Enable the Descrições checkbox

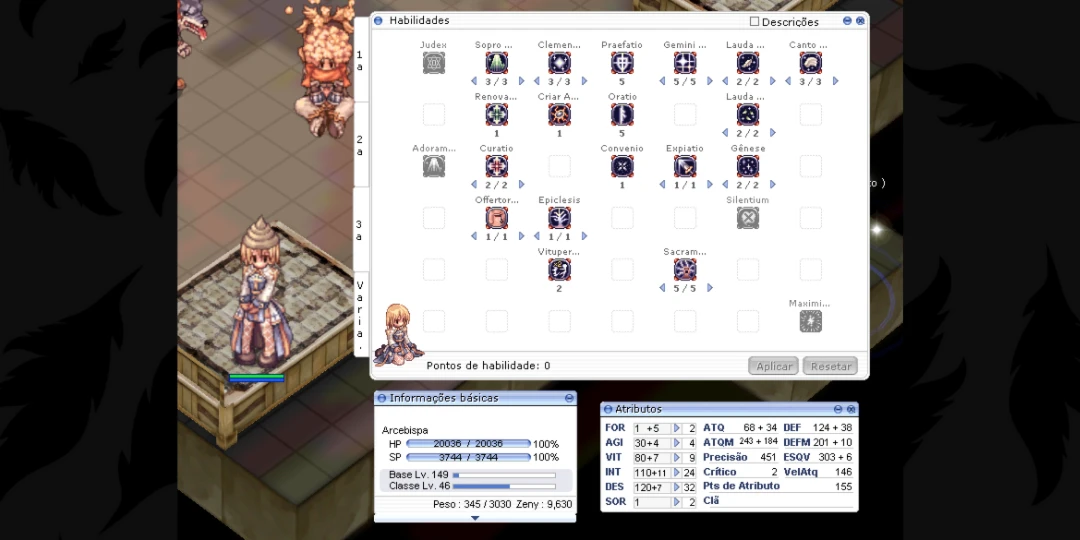coord(754,21)
